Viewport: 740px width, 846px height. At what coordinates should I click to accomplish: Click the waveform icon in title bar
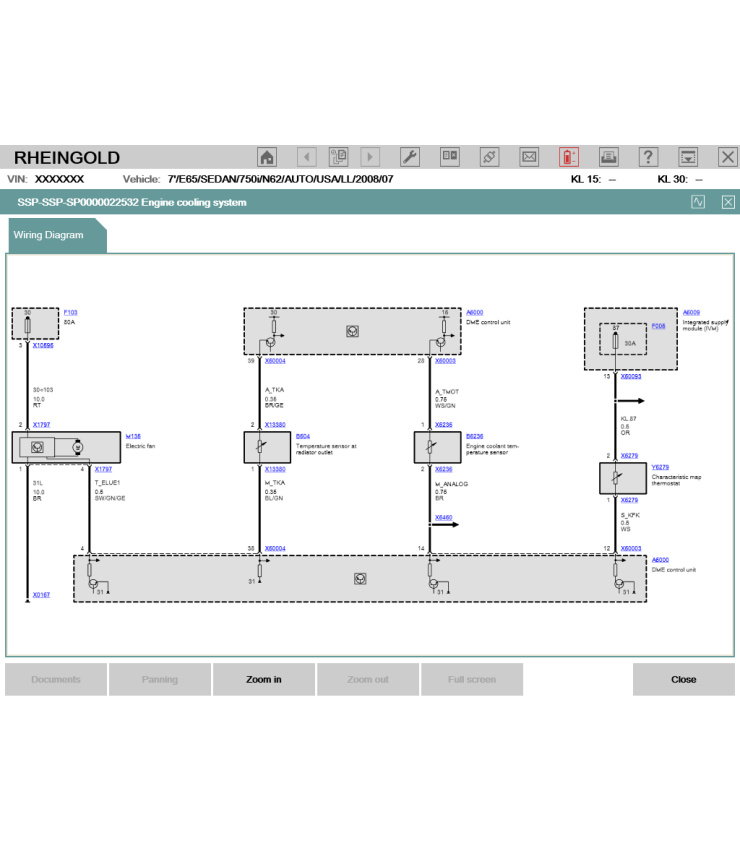[698, 202]
